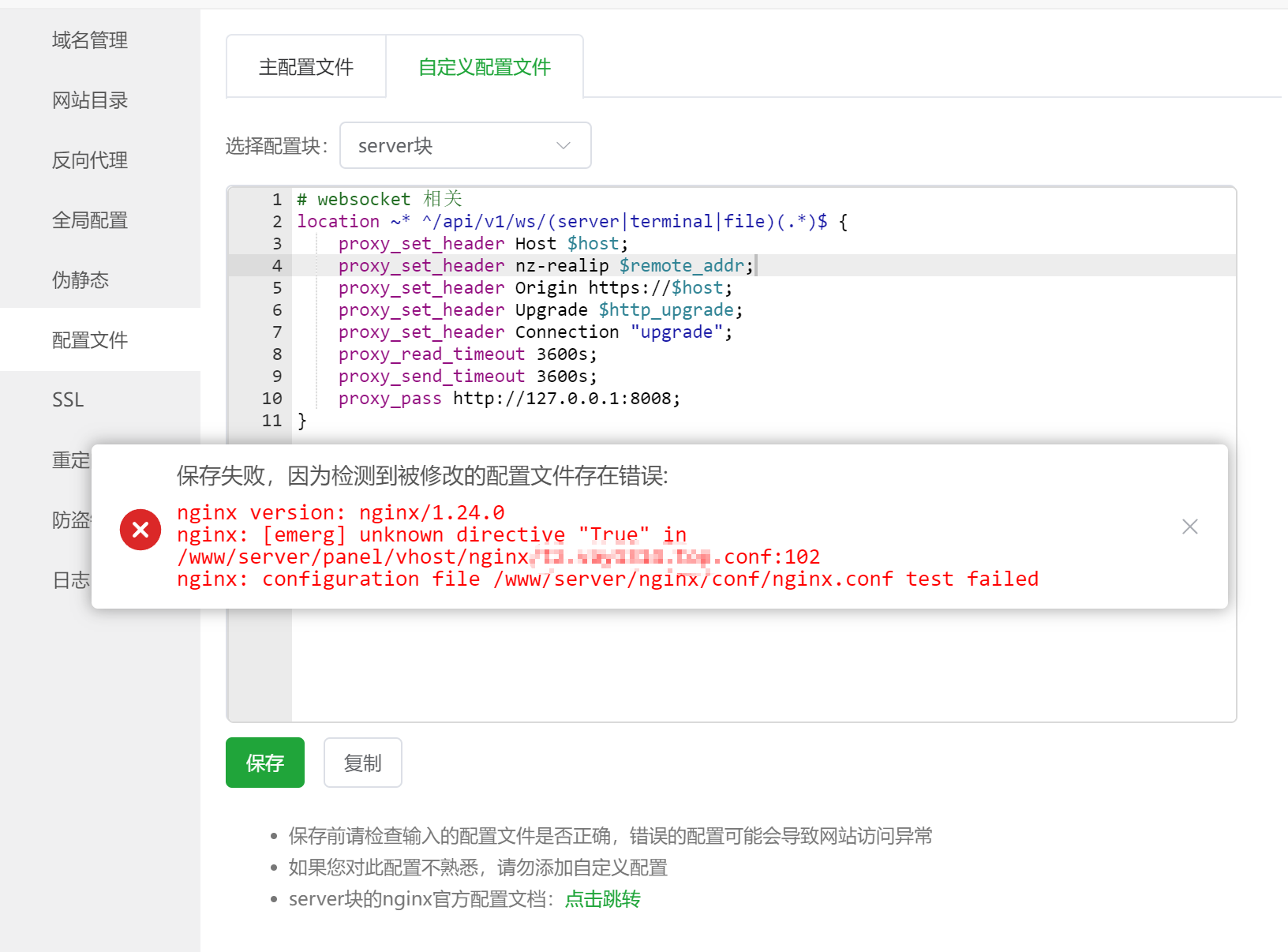Screen dimensions: 1288x952
Task: Click Origin https://$host header line
Action: pos(535,287)
